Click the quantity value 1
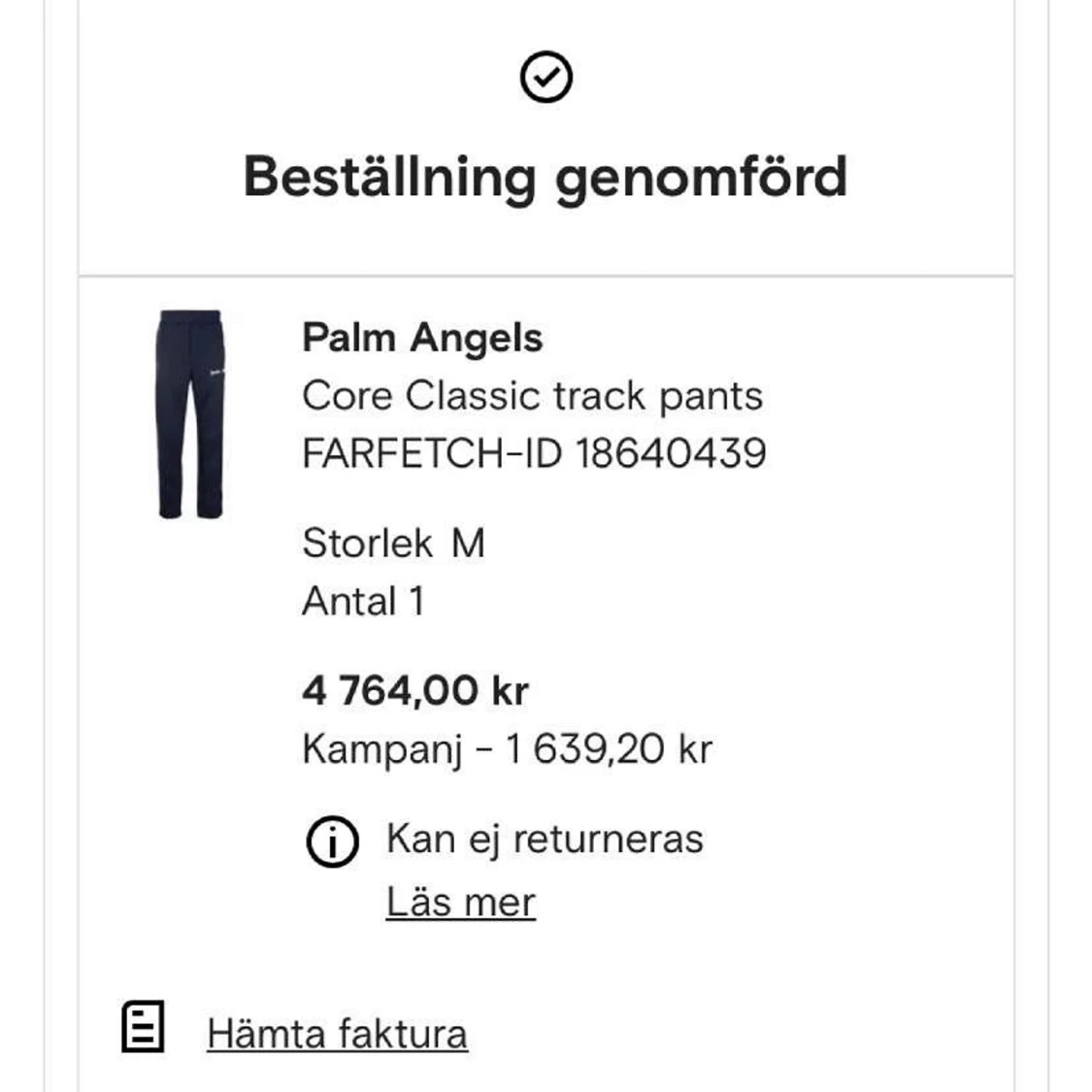Screen dimensions: 1092x1092 pyautogui.click(x=416, y=602)
